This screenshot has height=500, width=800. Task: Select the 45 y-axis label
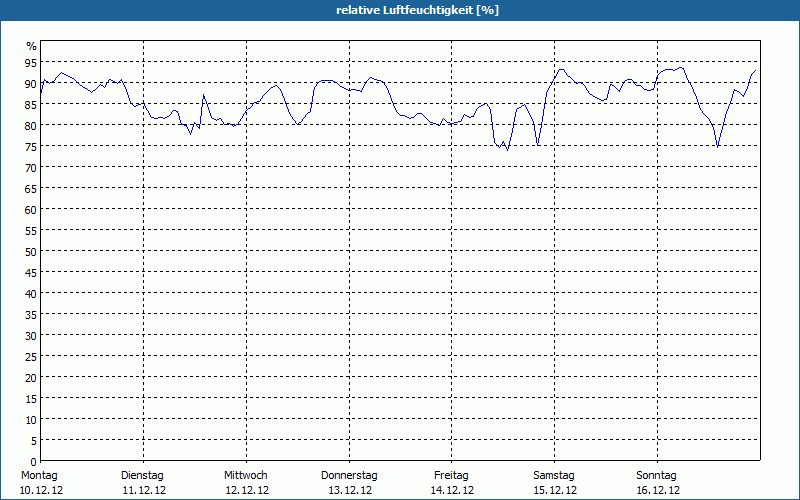31,272
